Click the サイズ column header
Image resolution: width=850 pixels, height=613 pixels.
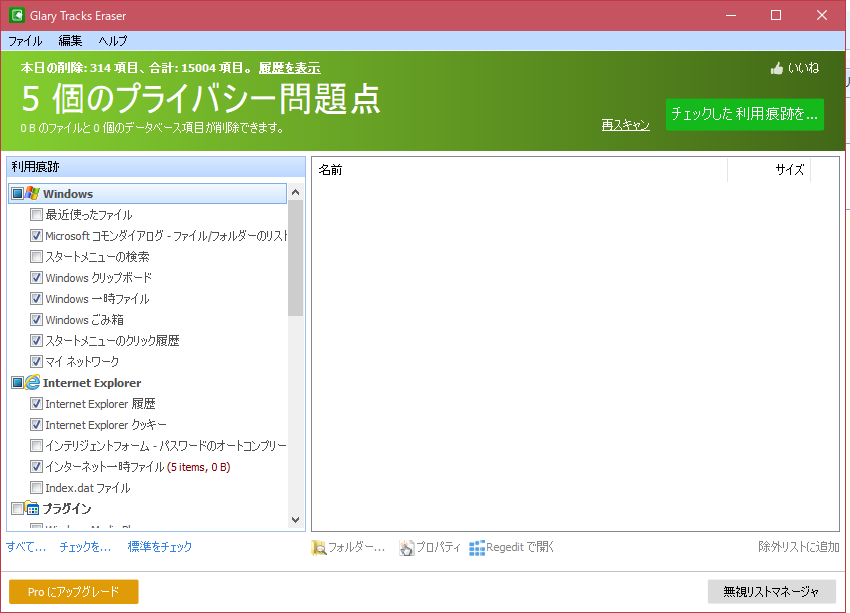769,170
